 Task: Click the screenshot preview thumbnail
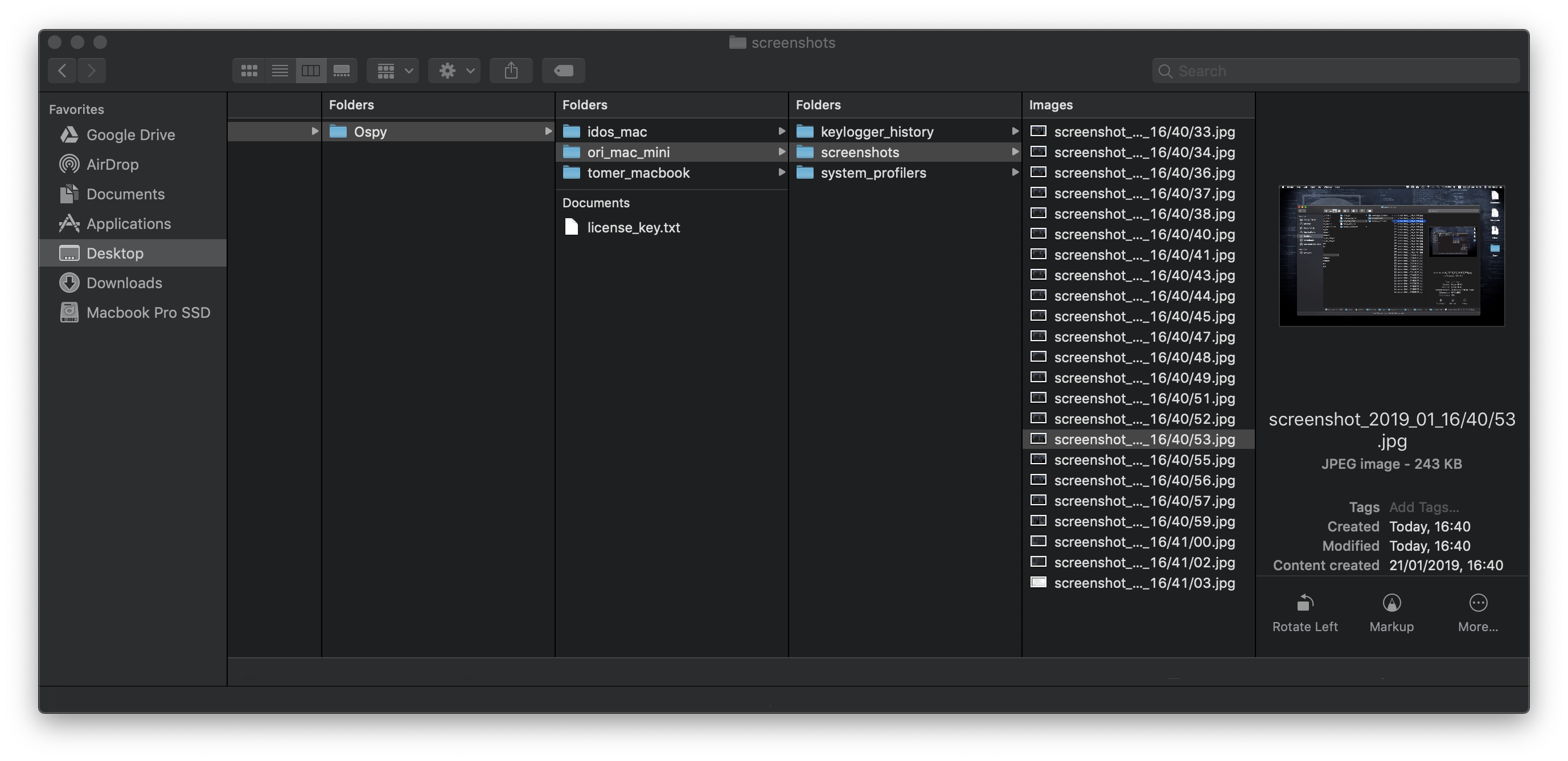(x=1392, y=256)
